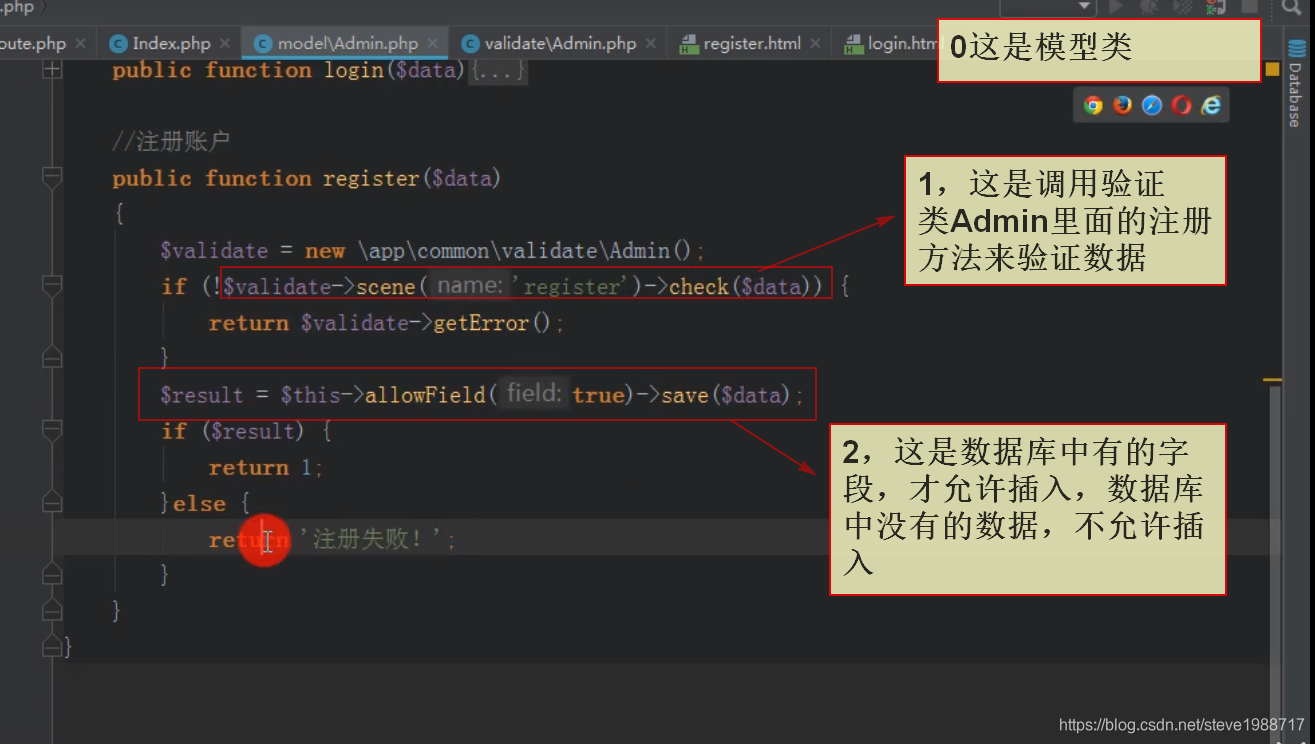Click the Run button in toolbar
The height and width of the screenshot is (744, 1315).
1117,7
